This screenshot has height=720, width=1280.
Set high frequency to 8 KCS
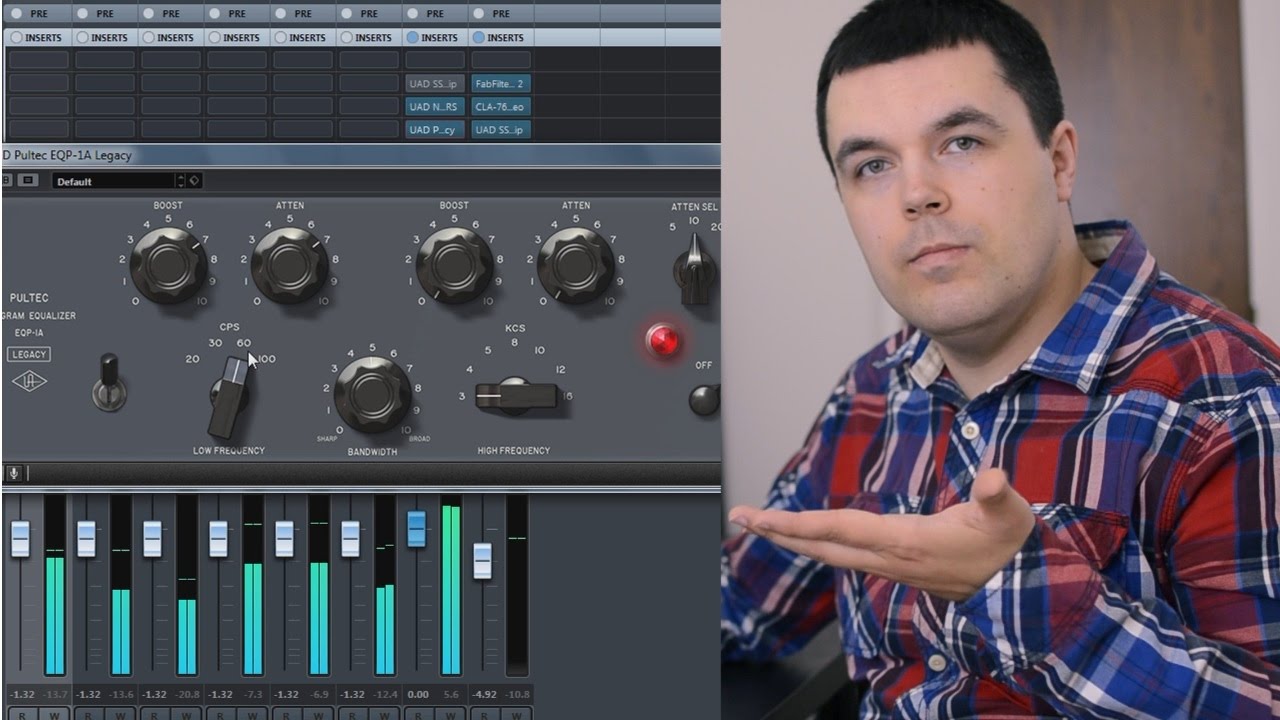click(x=514, y=342)
